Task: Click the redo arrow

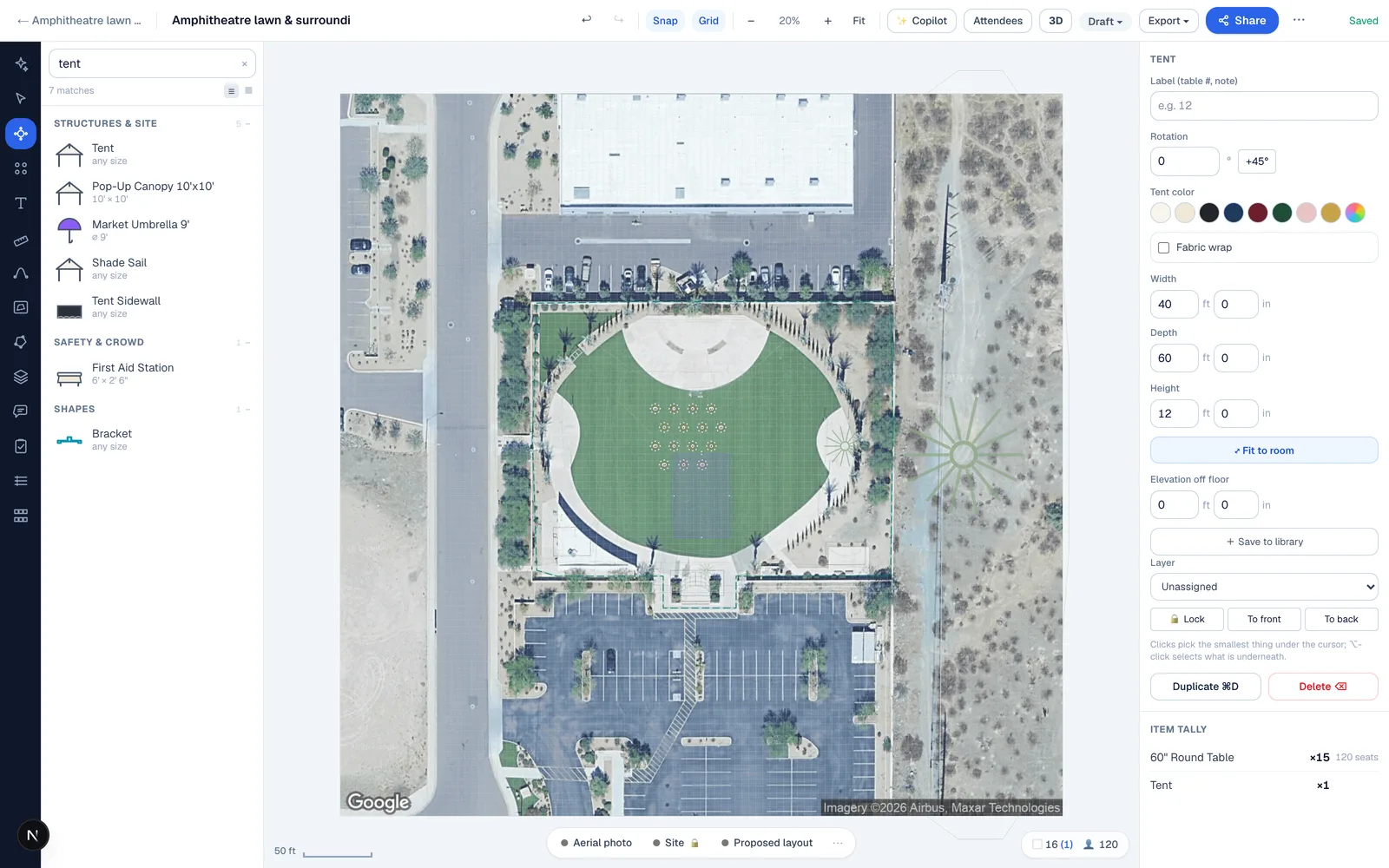Action: tap(619, 20)
